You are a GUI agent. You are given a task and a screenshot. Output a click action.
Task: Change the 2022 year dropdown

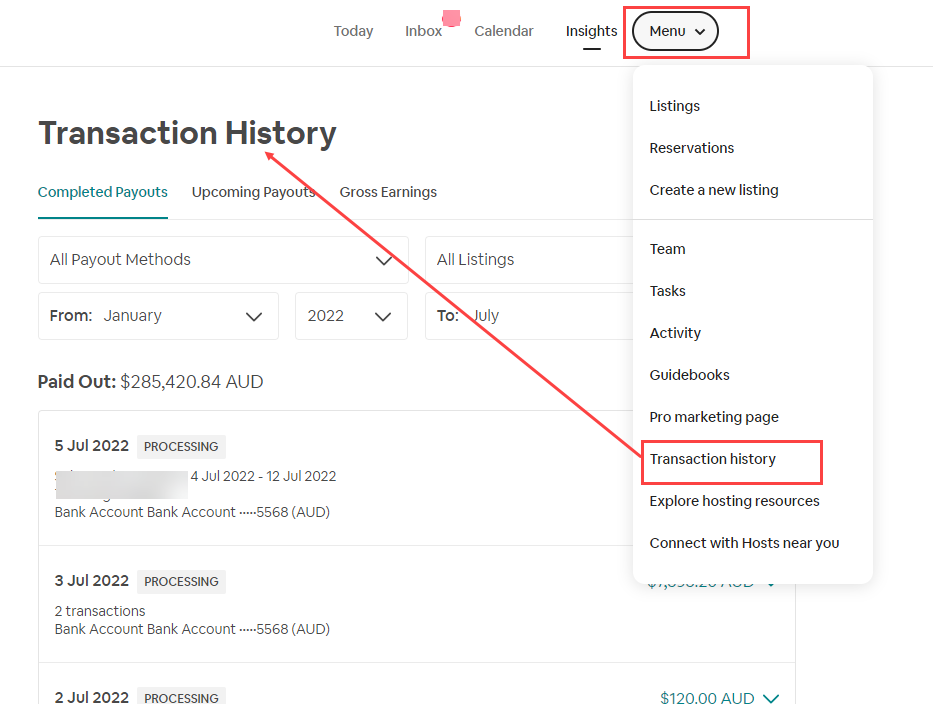[350, 316]
